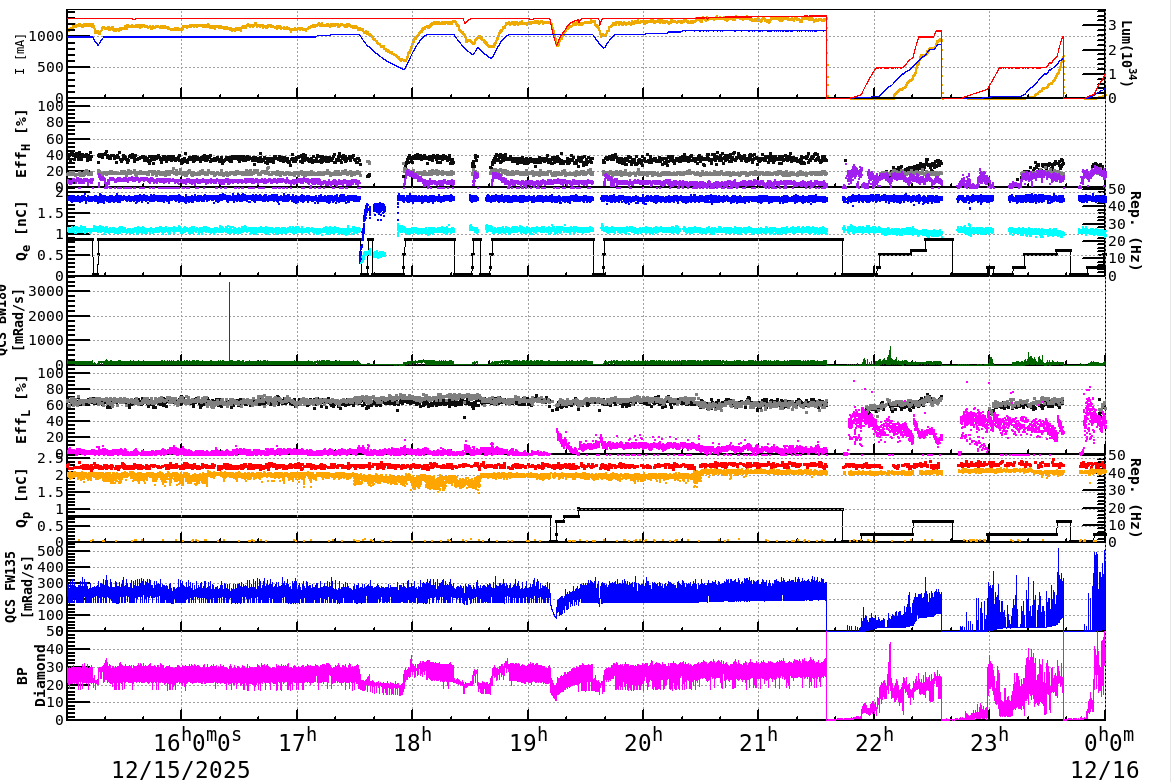Click the '2000' tick in QCS BW180 panel
Image resolution: width=1172 pixels, height=782 pixels.
pos(46,315)
